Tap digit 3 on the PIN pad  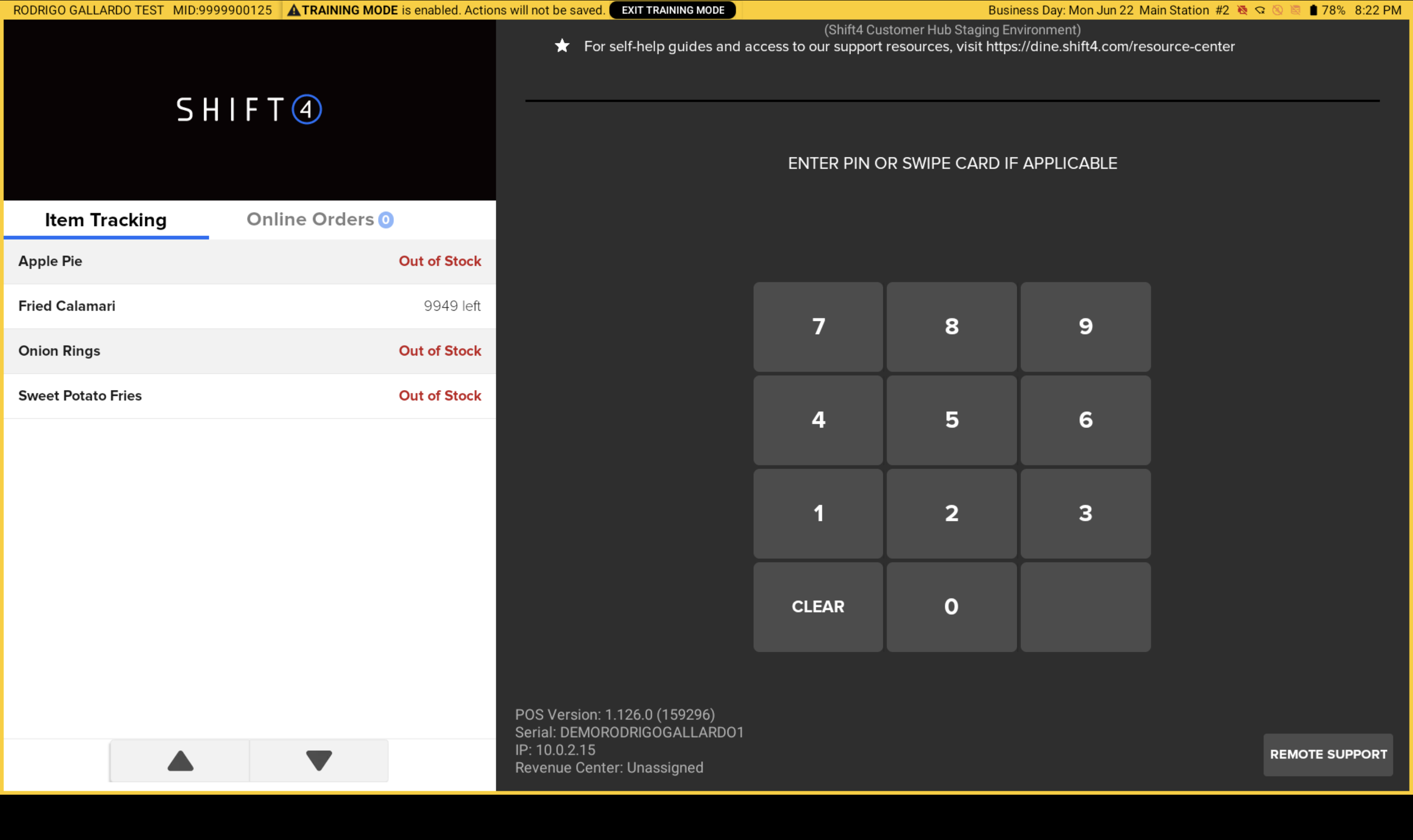click(x=1085, y=513)
